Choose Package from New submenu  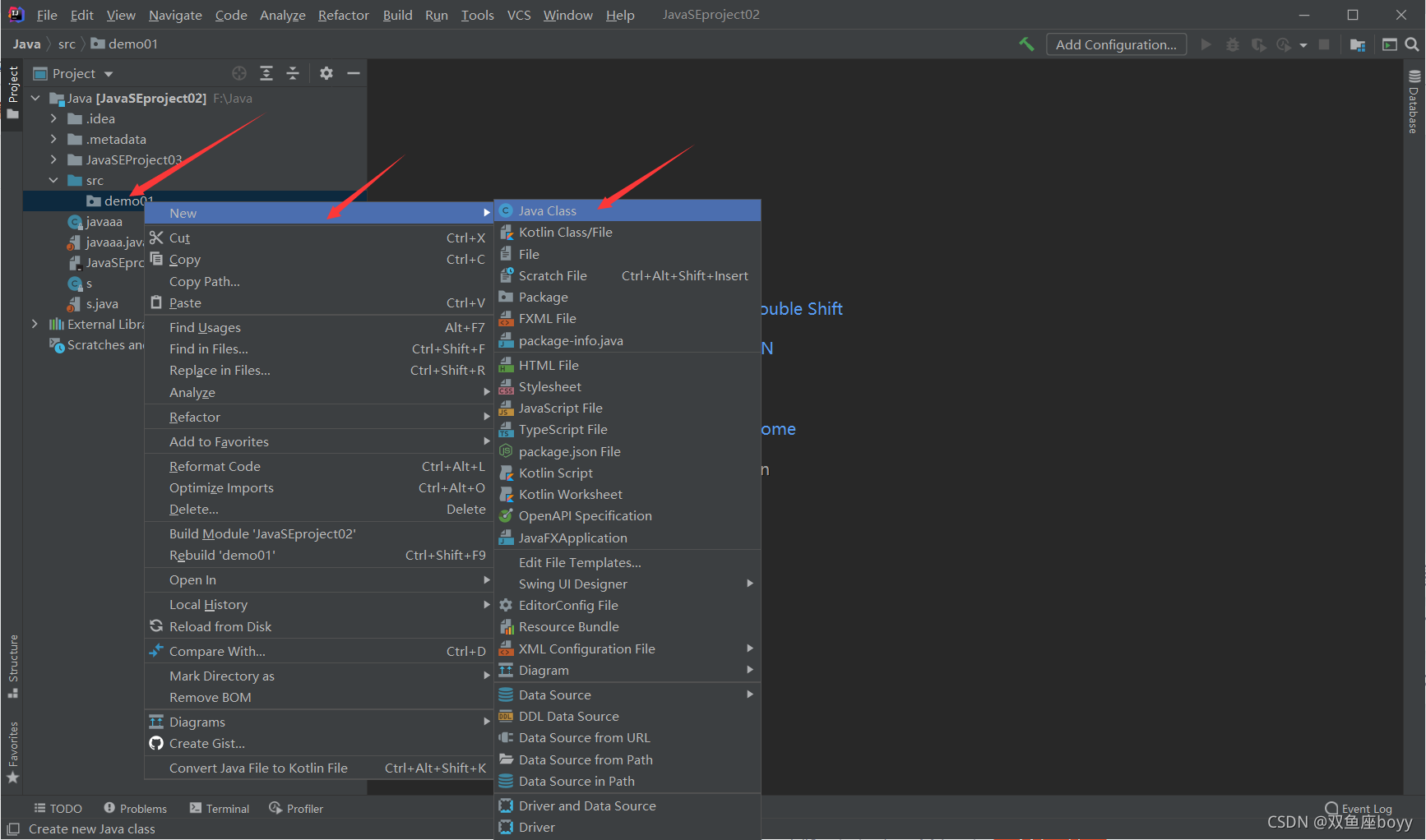coord(627,297)
